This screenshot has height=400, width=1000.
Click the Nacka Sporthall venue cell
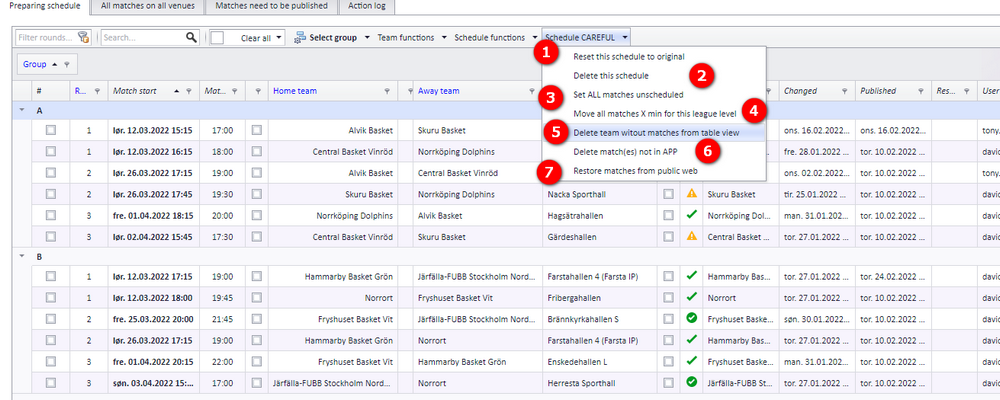pyautogui.click(x=599, y=194)
